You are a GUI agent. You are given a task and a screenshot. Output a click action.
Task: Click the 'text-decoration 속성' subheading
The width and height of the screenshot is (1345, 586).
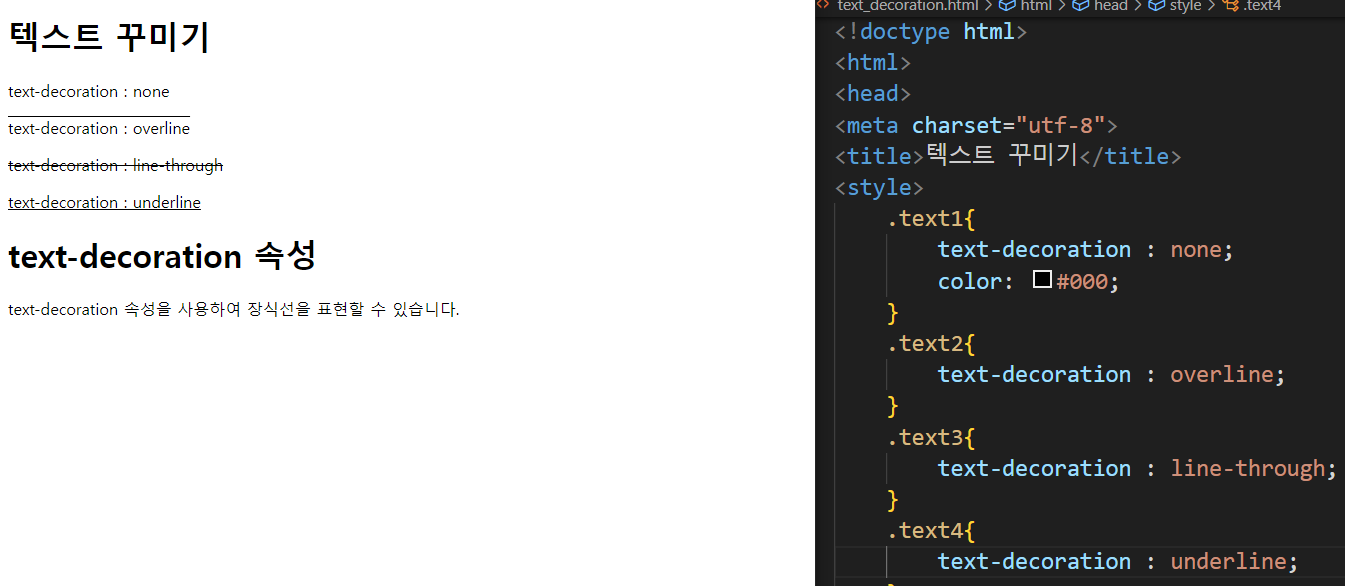pyautogui.click(x=162, y=256)
